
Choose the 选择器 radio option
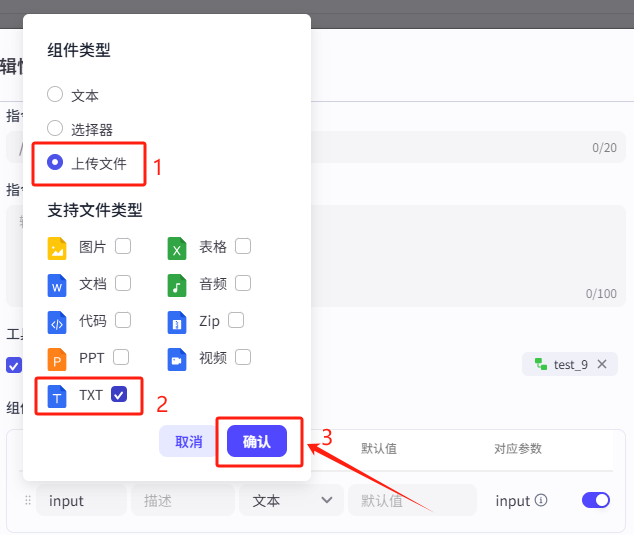[x=56, y=129]
